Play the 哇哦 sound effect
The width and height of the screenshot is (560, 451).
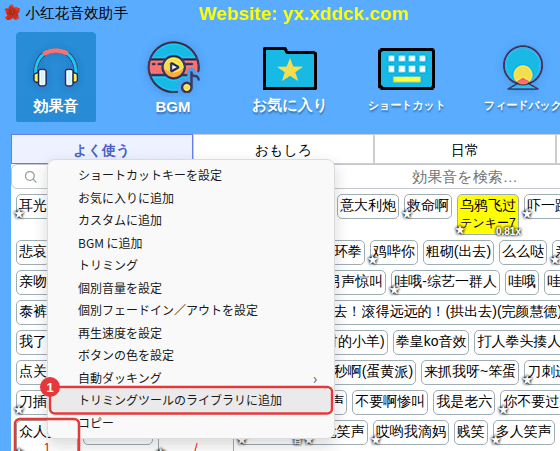pos(522,282)
